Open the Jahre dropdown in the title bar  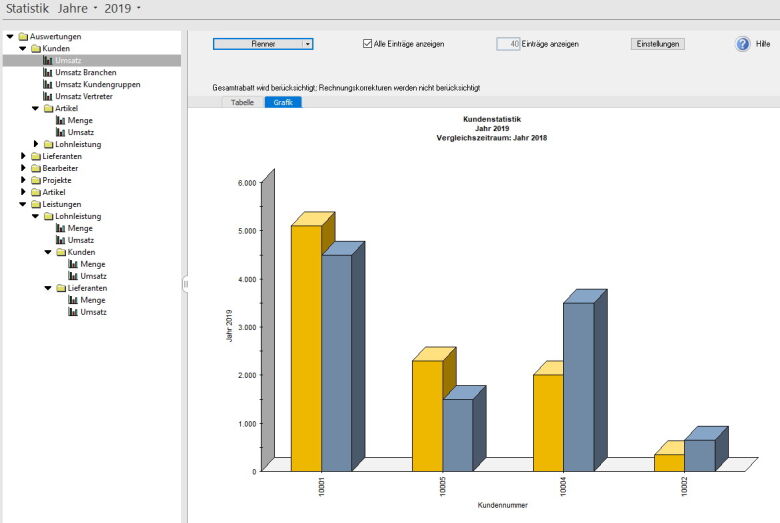pos(76,9)
